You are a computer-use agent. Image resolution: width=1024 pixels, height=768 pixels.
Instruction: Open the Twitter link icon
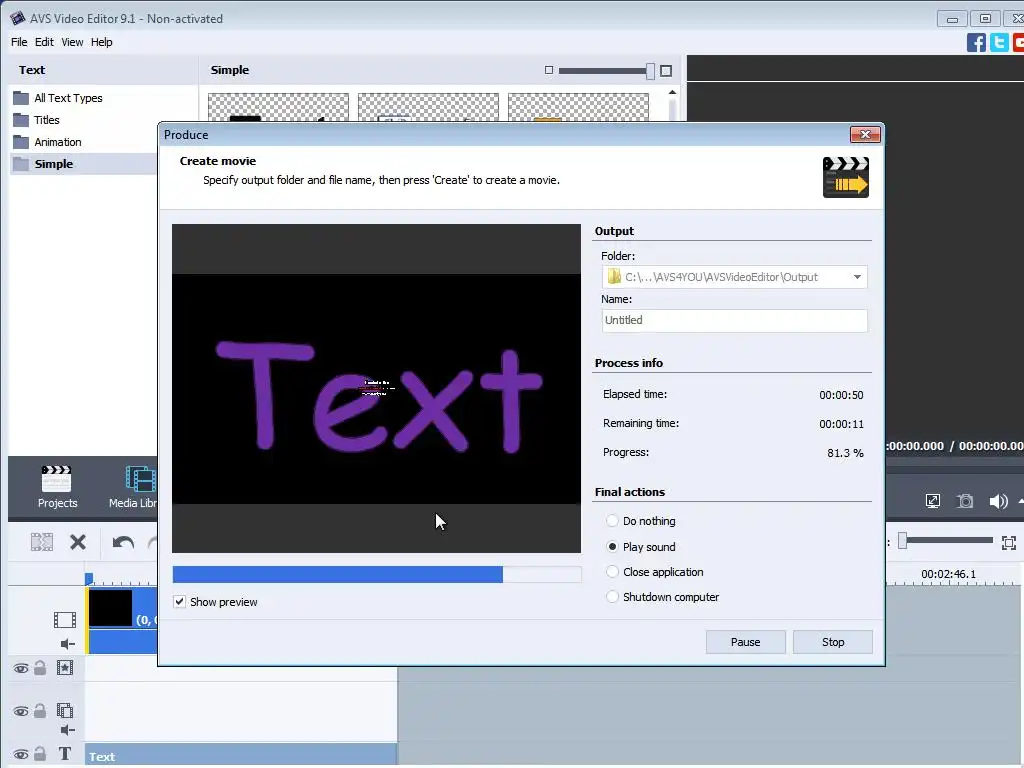(999, 42)
